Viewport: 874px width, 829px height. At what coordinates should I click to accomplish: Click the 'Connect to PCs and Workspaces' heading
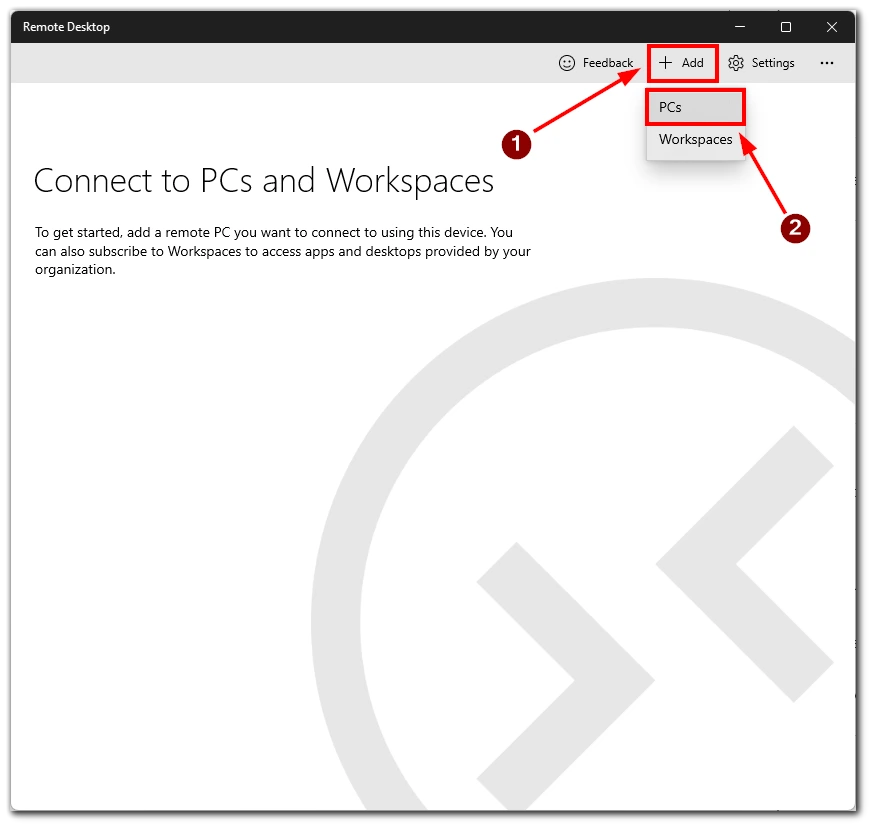(x=264, y=181)
